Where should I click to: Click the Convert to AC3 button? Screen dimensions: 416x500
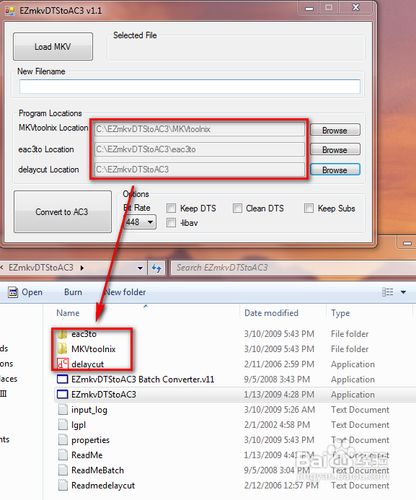[x=62, y=212]
